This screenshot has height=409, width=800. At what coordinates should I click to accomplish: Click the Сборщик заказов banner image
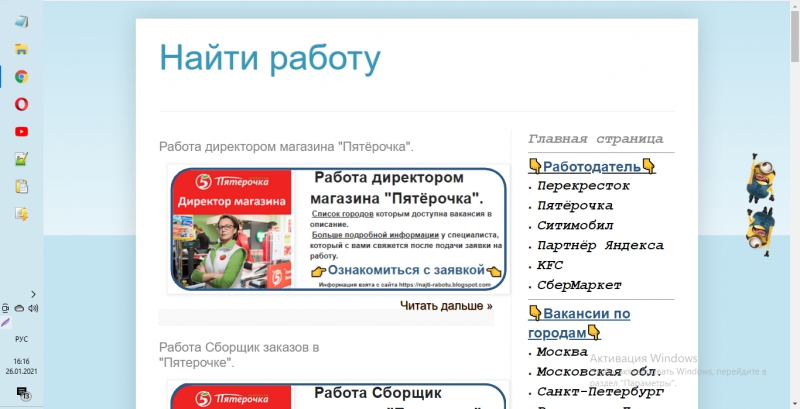[x=339, y=394]
